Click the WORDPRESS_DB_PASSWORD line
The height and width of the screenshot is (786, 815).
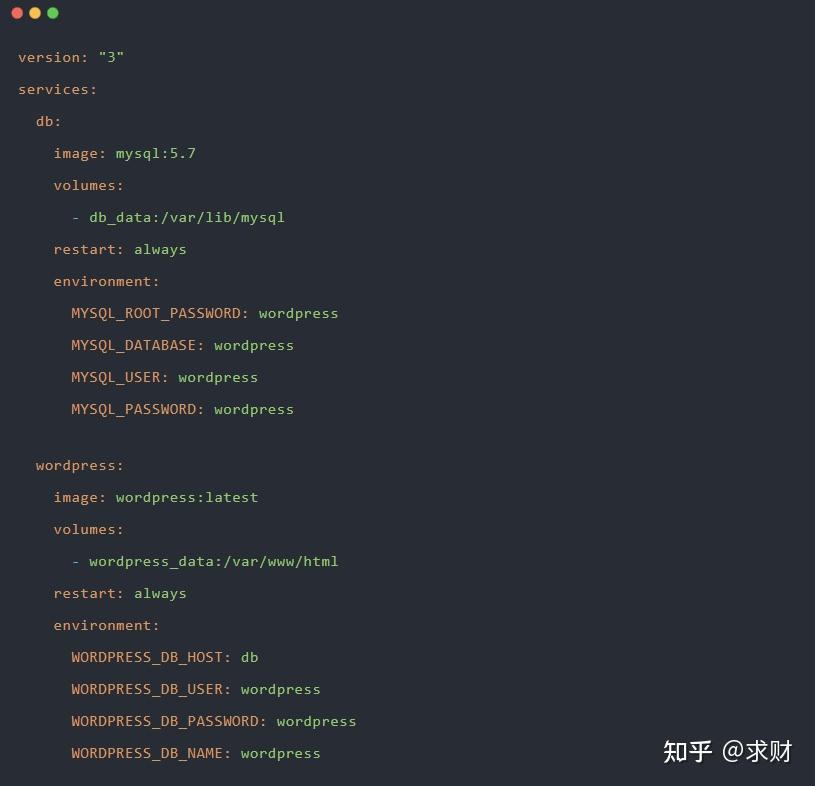[x=214, y=722]
